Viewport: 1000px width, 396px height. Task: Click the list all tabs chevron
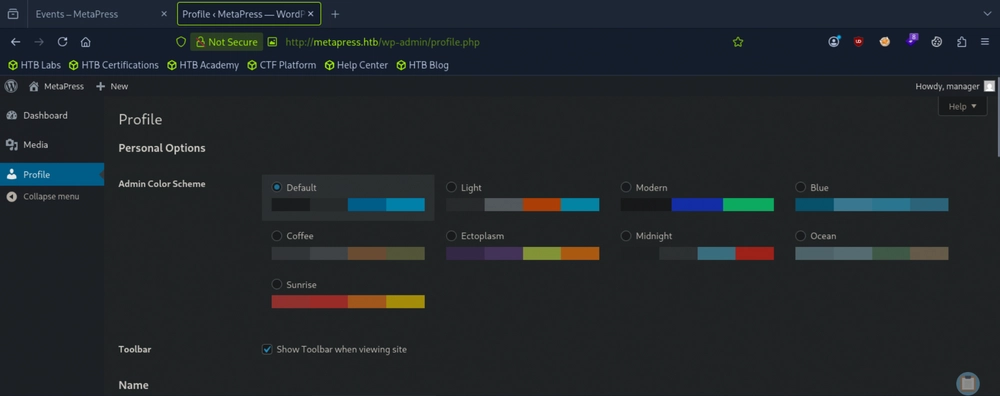click(x=987, y=14)
